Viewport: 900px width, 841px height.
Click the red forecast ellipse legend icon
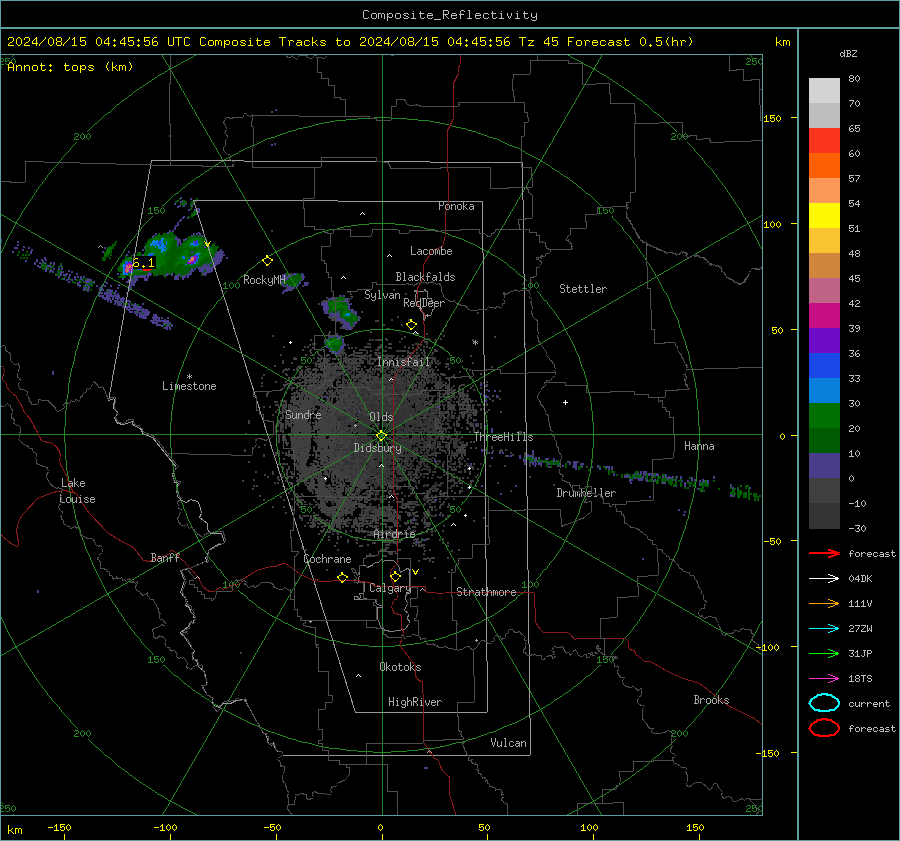(x=824, y=728)
